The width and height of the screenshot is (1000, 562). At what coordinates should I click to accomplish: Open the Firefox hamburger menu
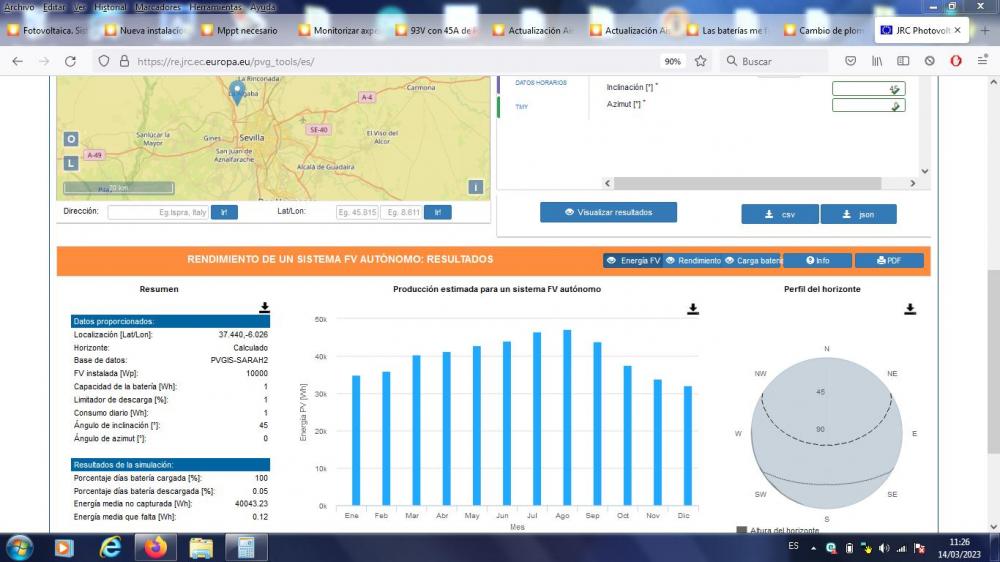tap(982, 61)
